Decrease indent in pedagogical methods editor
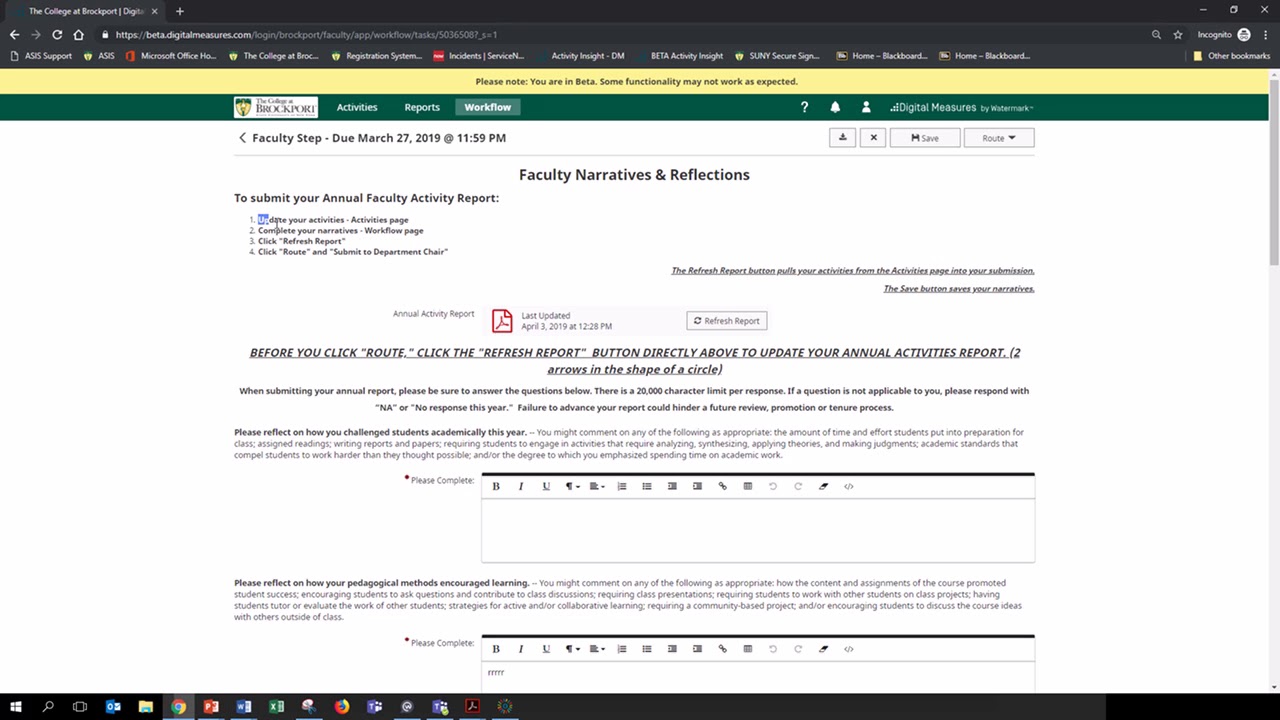This screenshot has width=1280, height=720. point(672,649)
